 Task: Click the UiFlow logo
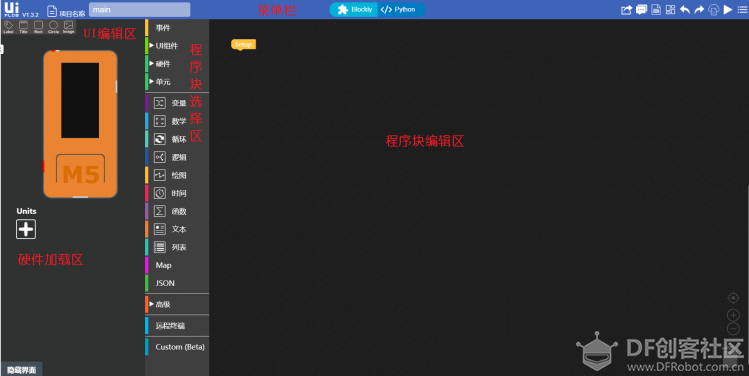11,9
